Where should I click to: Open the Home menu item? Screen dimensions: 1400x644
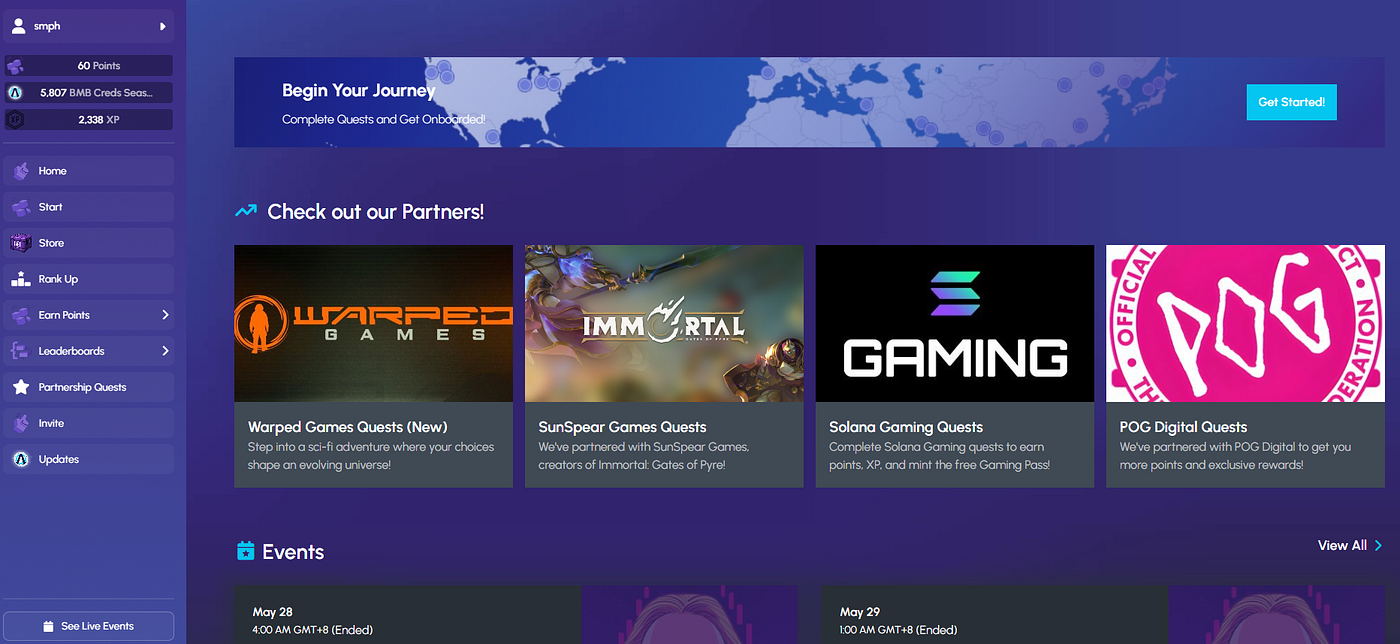(88, 171)
